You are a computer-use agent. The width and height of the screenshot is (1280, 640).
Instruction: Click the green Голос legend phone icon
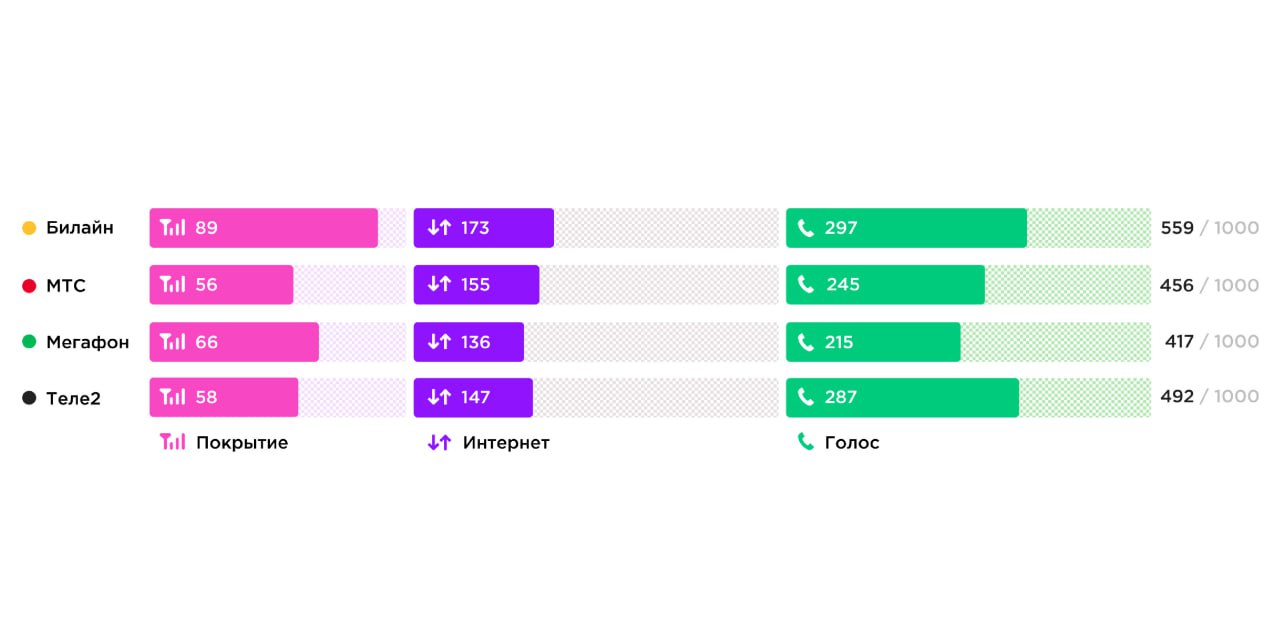coord(805,442)
